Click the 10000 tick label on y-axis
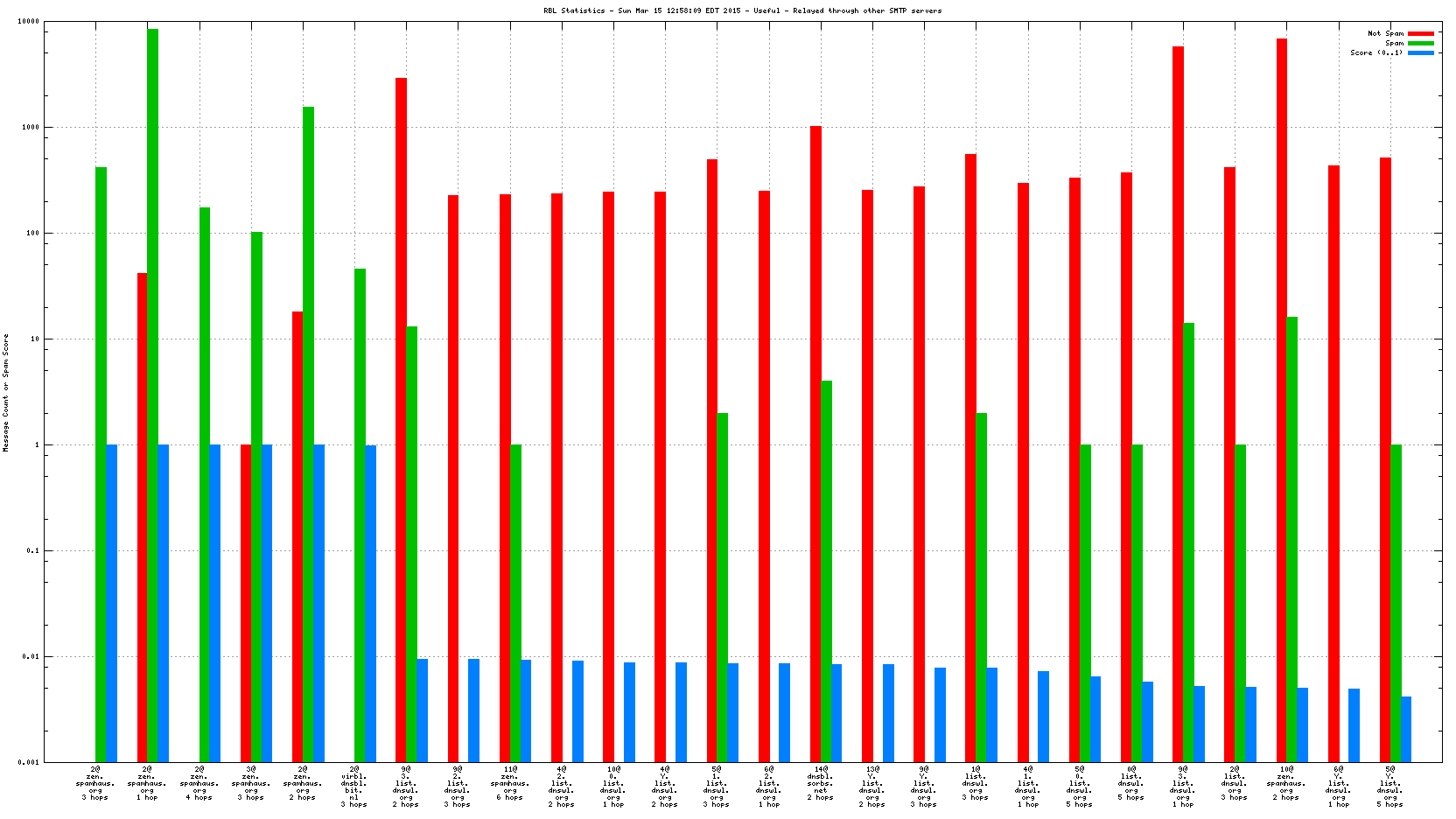This screenshot has height=819, width=1456. click(x=28, y=22)
